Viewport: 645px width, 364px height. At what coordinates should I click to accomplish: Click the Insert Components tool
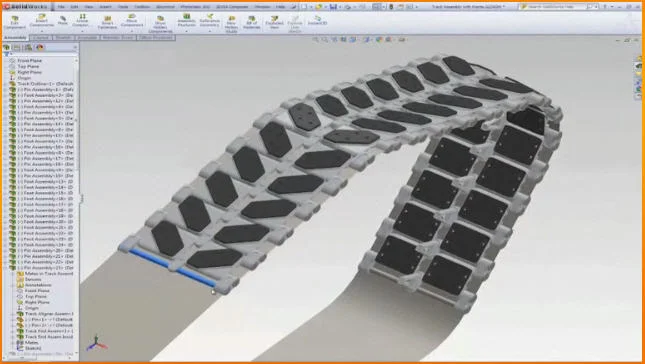[x=42, y=21]
